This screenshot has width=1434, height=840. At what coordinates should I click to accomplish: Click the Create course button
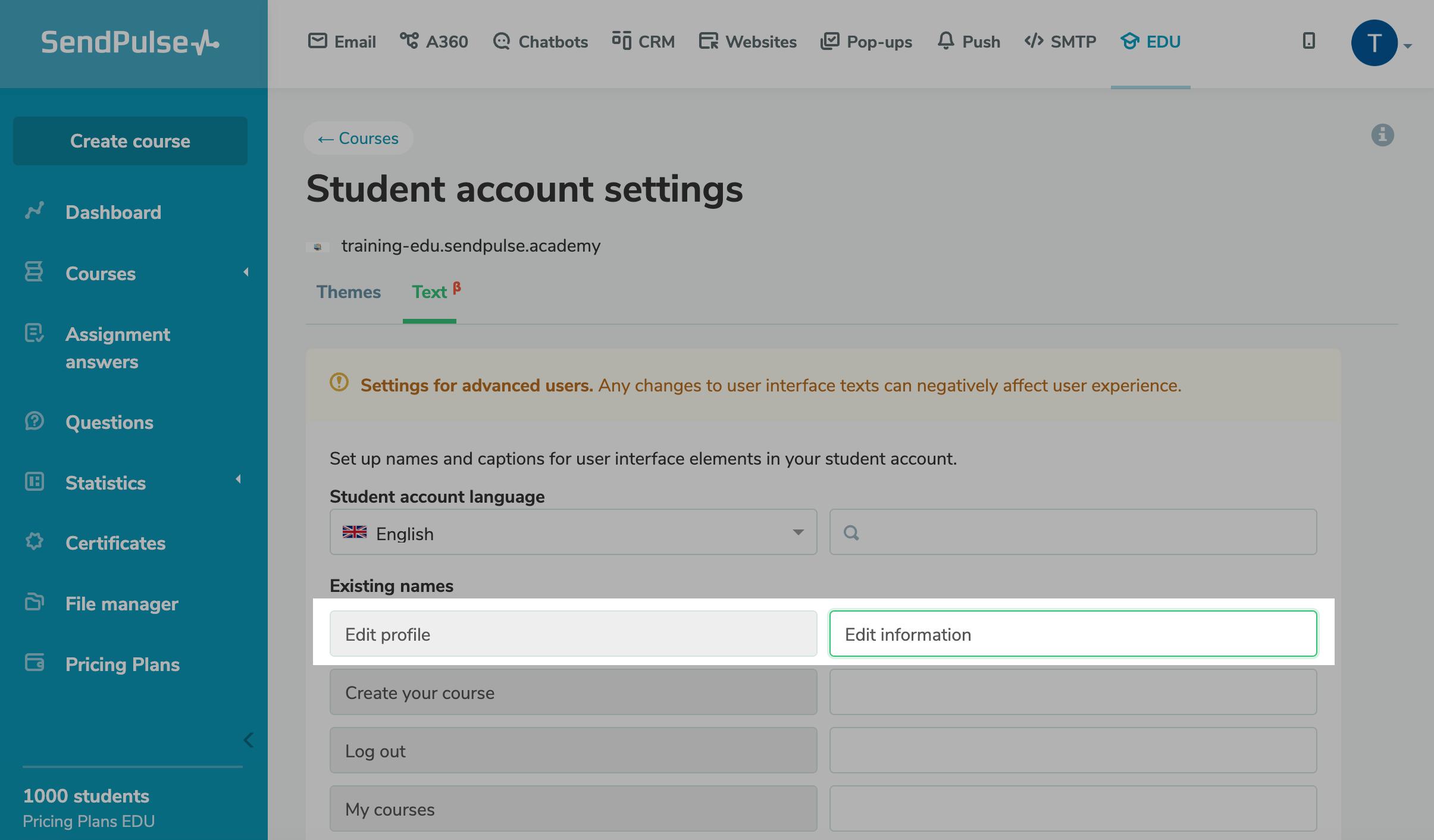coord(130,141)
